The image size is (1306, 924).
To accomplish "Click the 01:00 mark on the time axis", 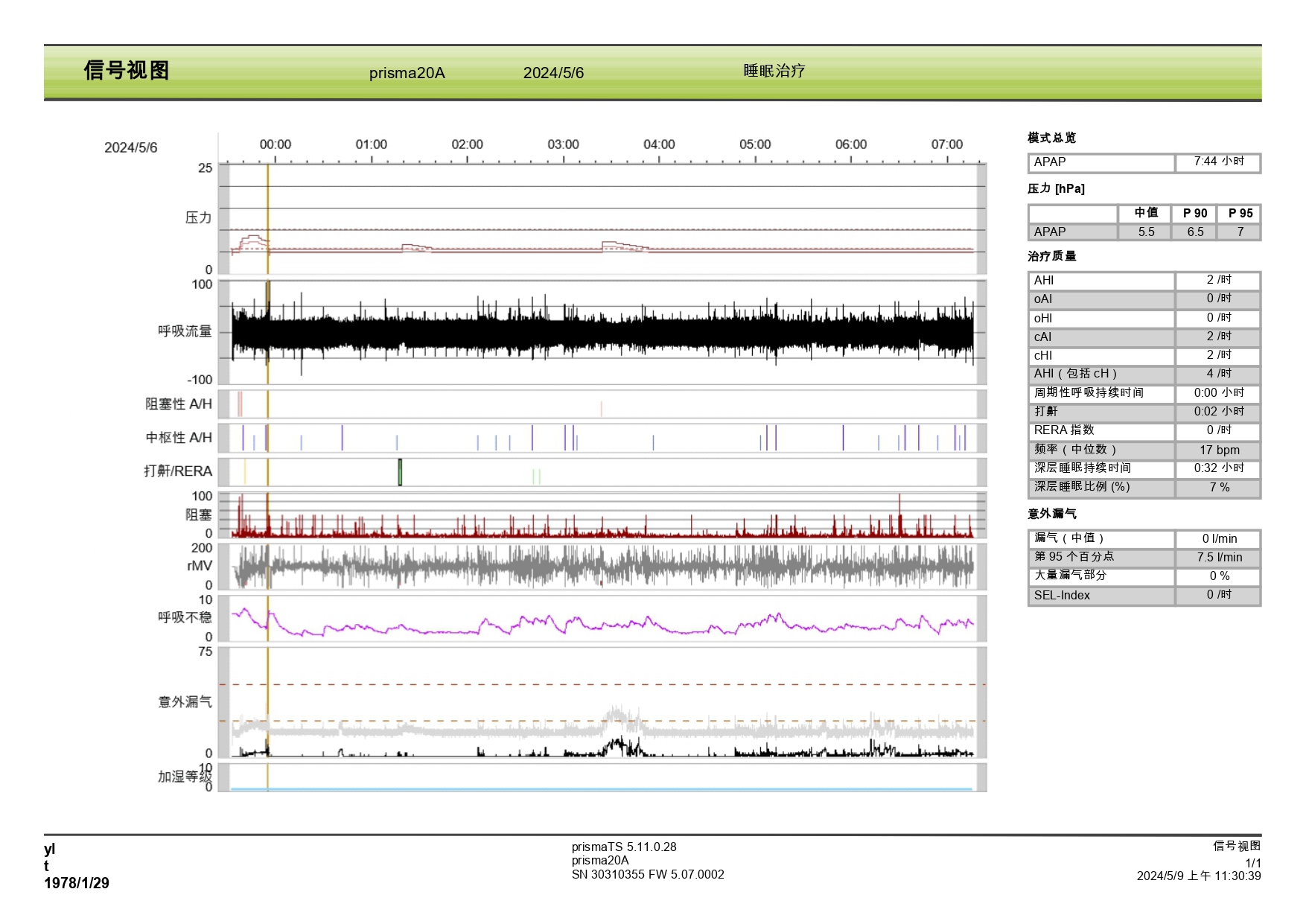I will (371, 144).
